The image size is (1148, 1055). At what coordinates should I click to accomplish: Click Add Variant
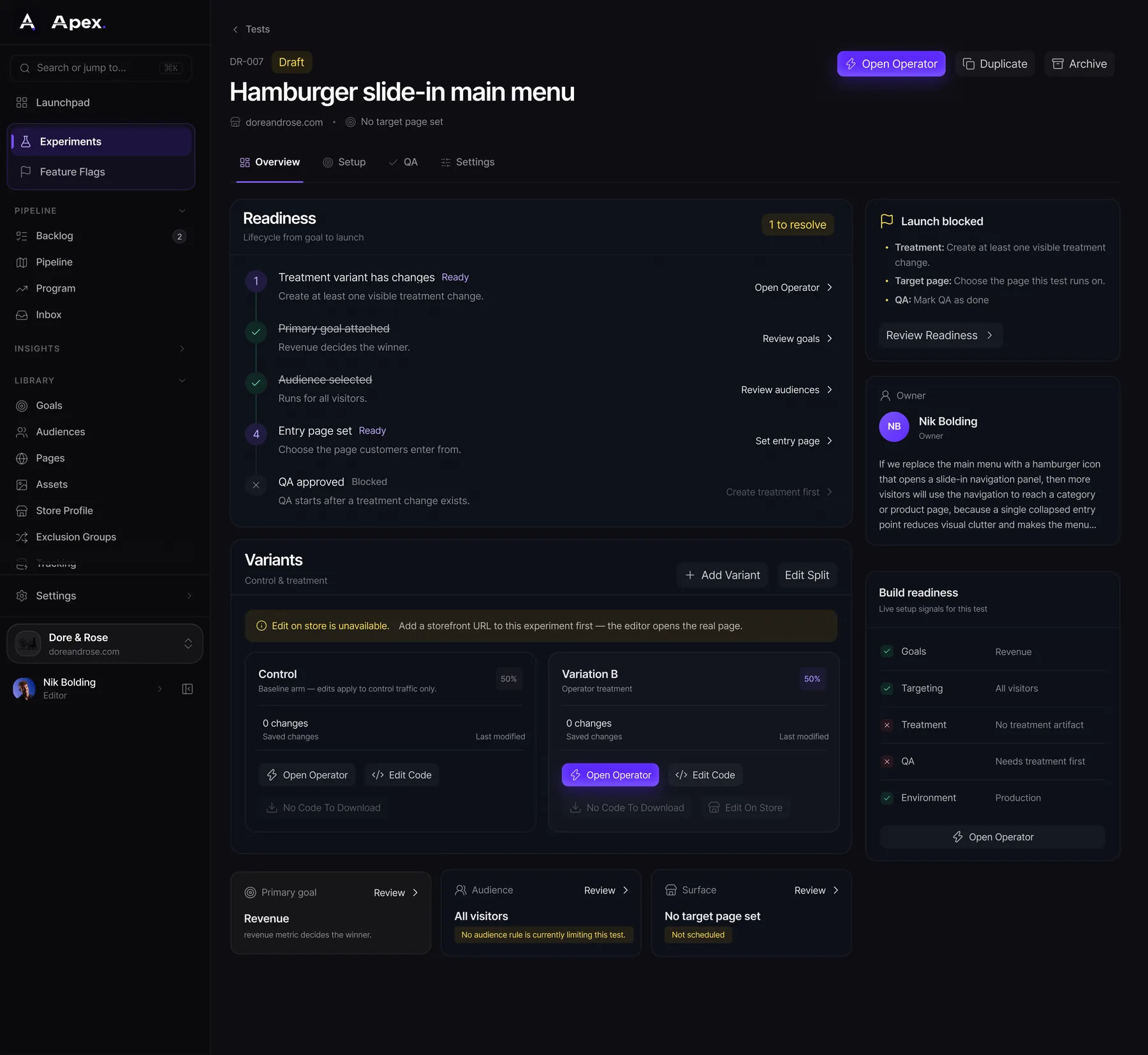[723, 575]
